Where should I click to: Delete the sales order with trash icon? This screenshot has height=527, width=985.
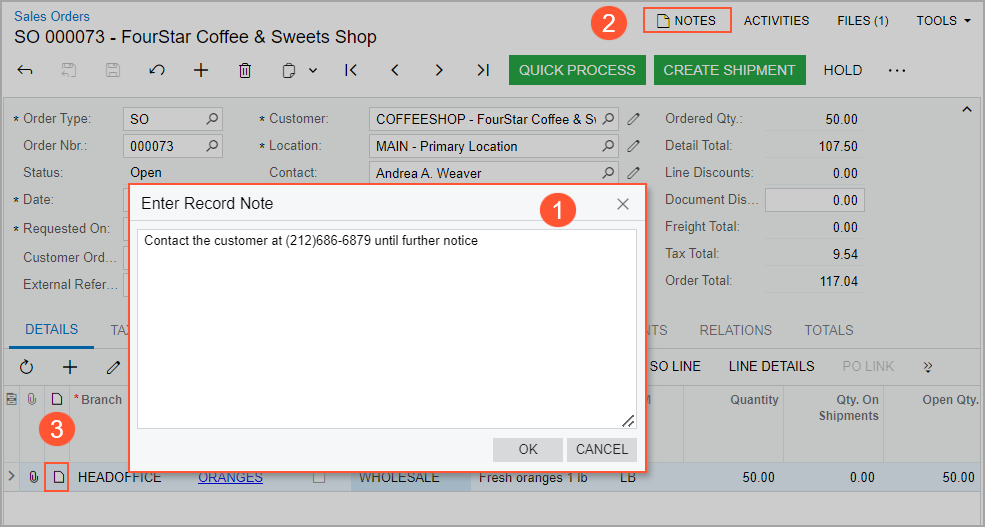click(245, 70)
